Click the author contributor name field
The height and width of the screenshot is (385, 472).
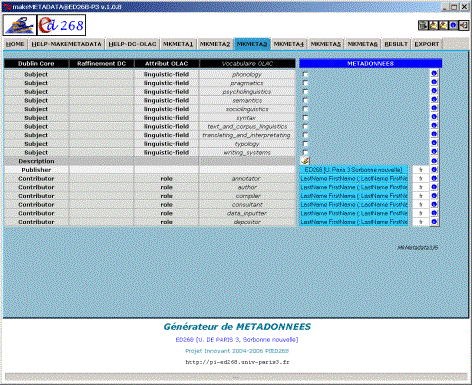(x=354, y=187)
